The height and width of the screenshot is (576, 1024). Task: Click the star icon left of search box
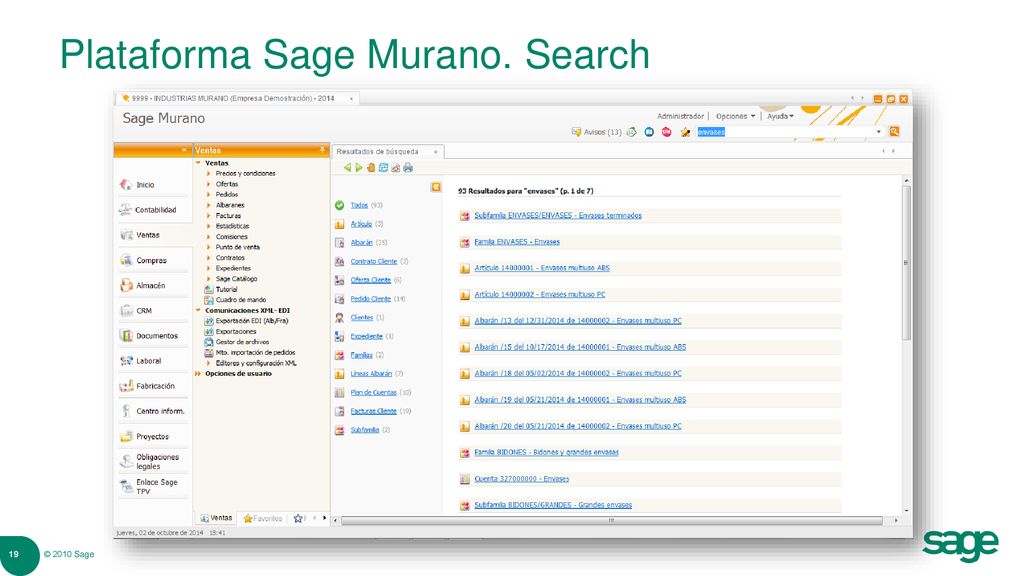pyautogui.click(x=684, y=132)
